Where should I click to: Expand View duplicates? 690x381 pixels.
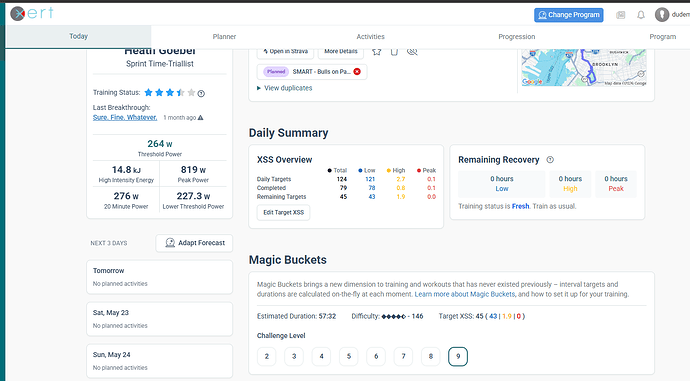[x=284, y=88]
